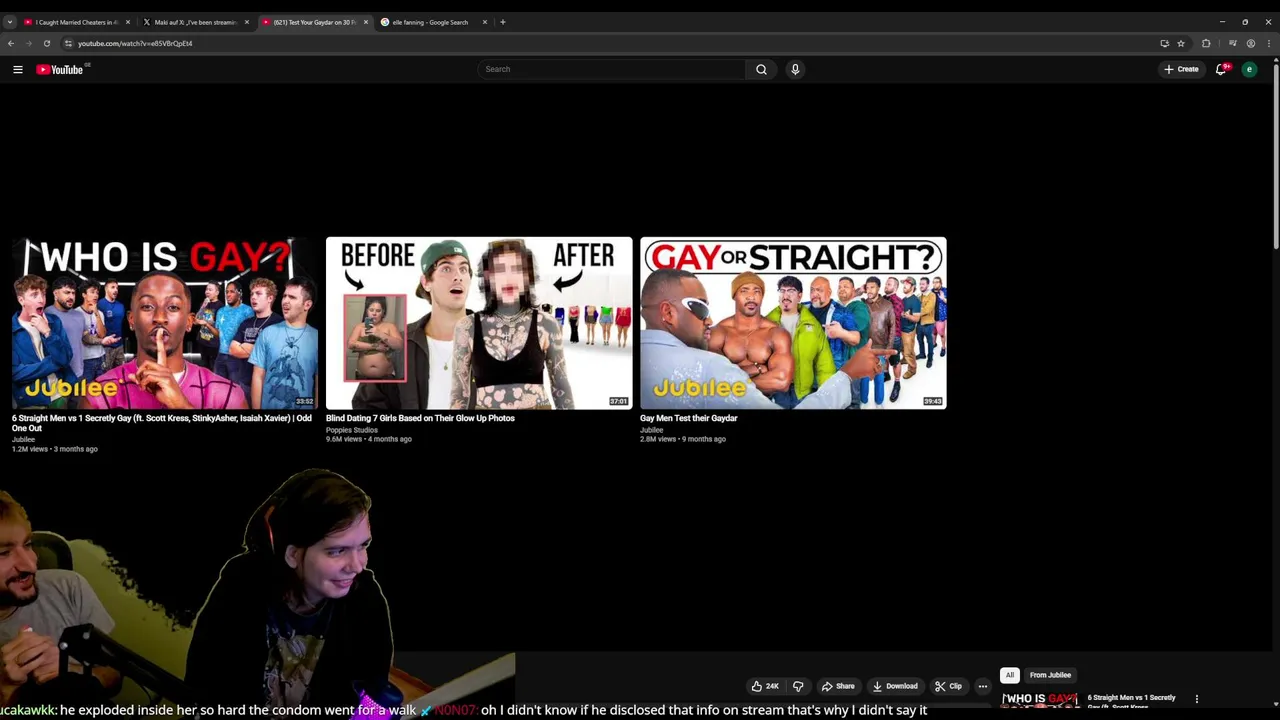Close the 'I Caught Married Cheaters' tab

[128, 22]
